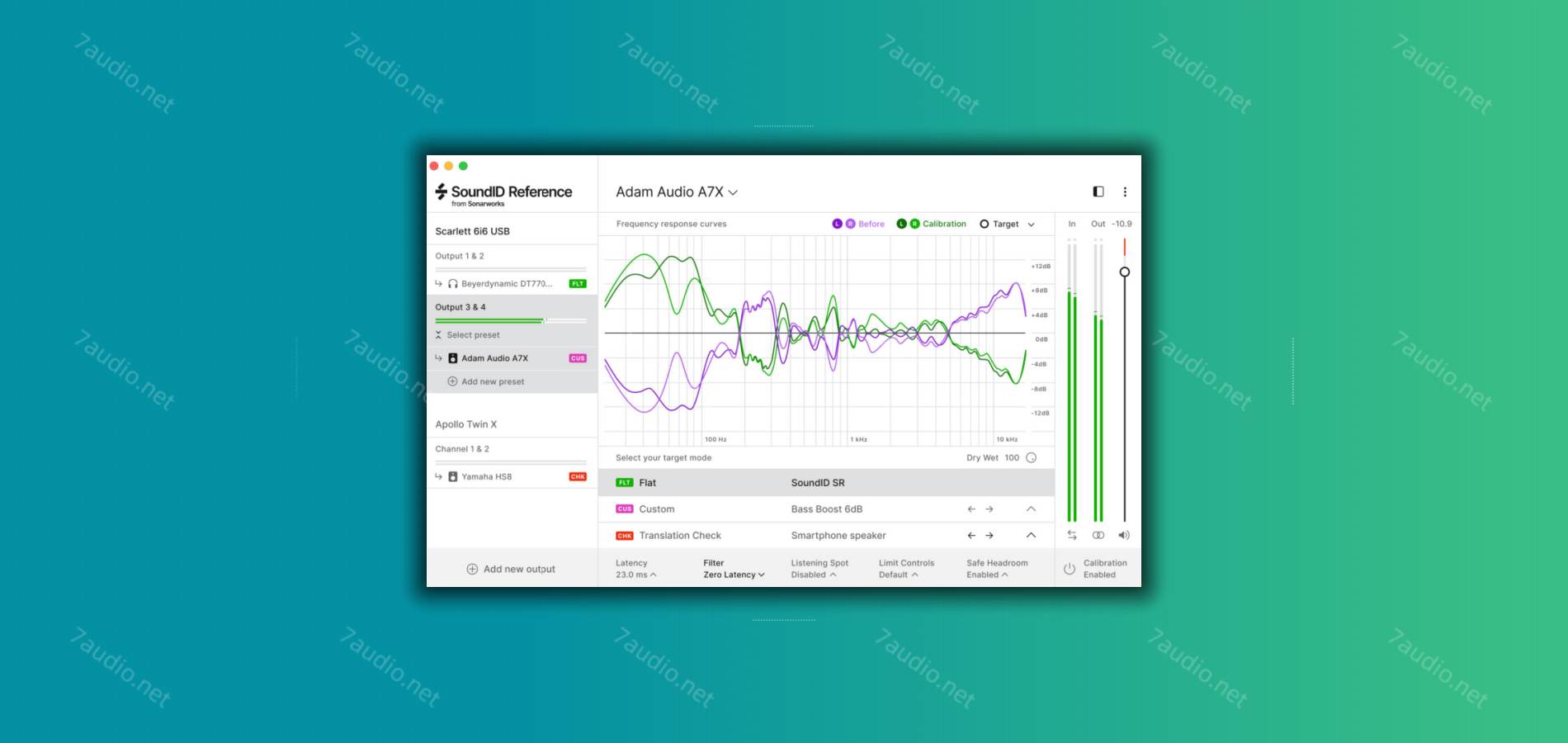Click the SoundID SR label

(x=818, y=483)
